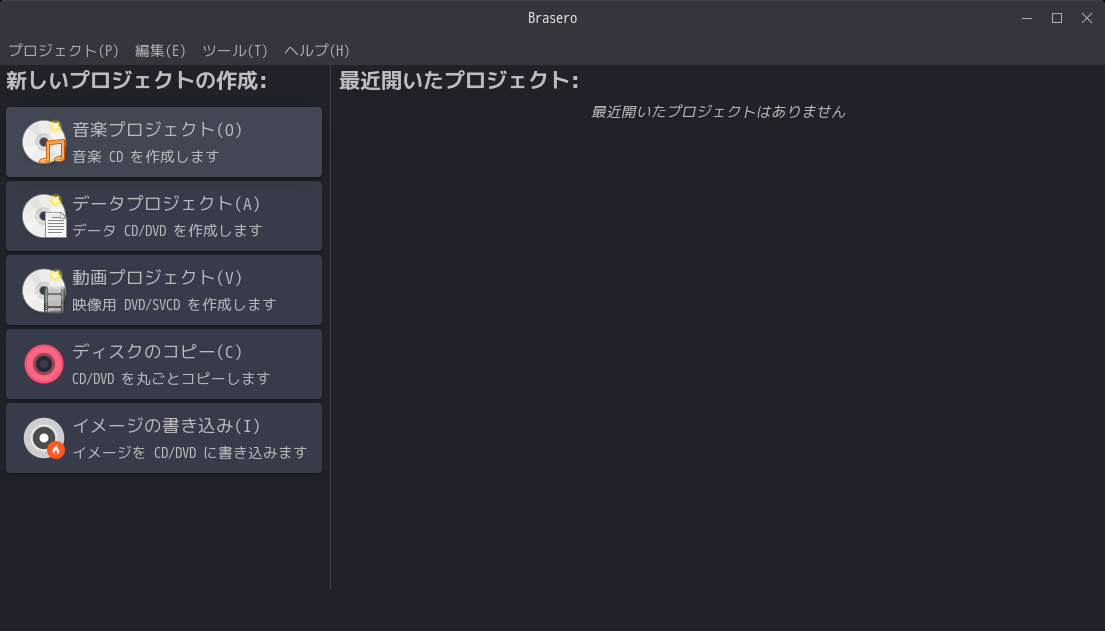Image resolution: width=1105 pixels, height=631 pixels.
Task: Start the 動画プロジェクト(V) via its label
Action: (x=157, y=278)
